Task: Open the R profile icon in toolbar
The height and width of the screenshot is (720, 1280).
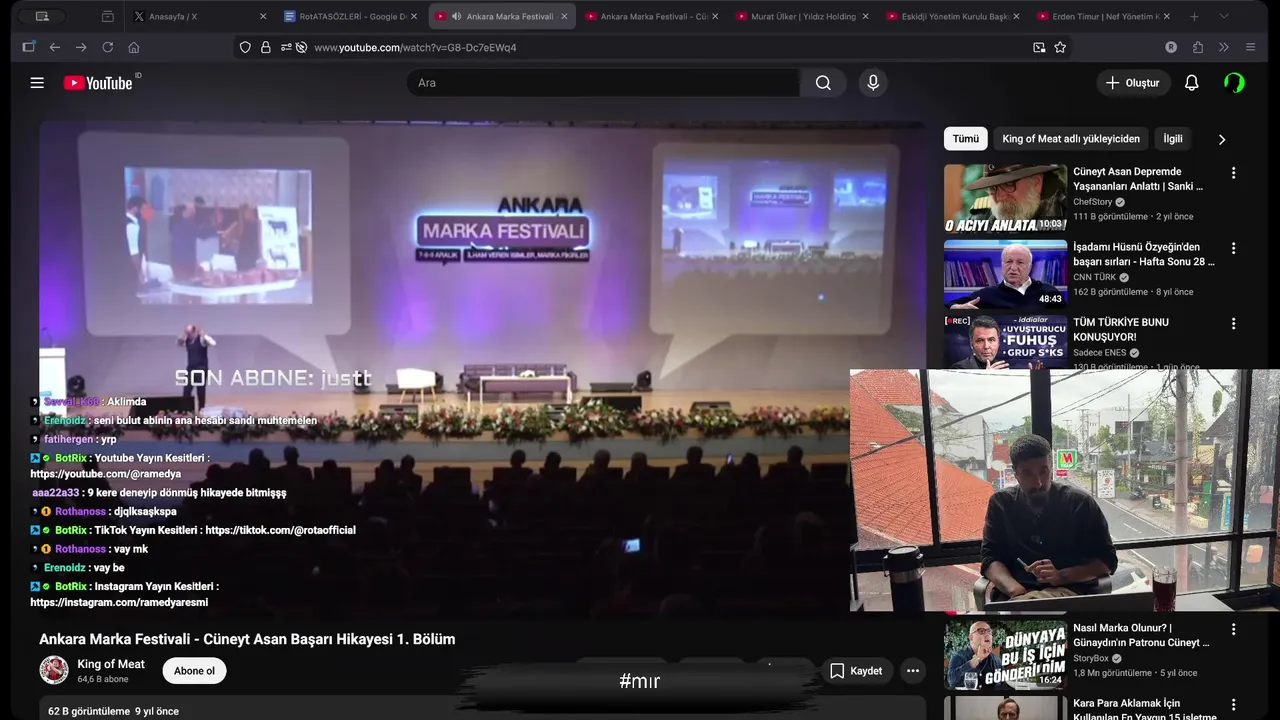Action: (x=1171, y=47)
